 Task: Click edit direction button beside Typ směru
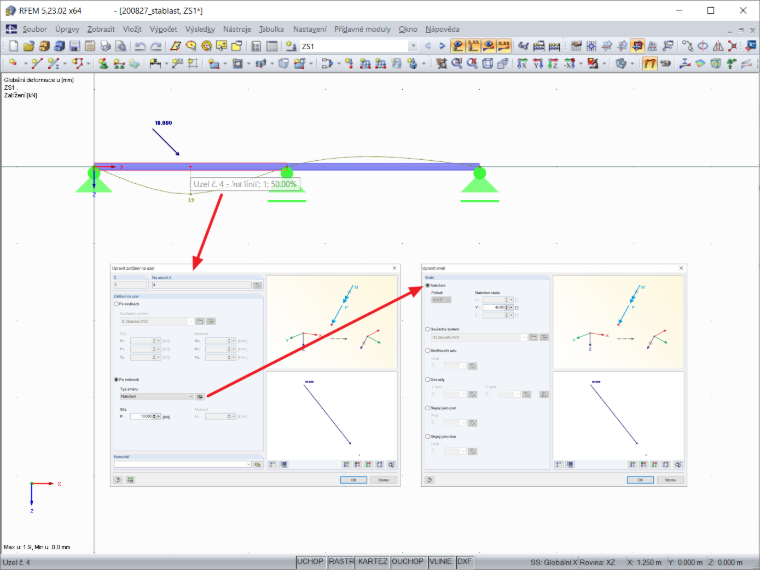[200, 396]
